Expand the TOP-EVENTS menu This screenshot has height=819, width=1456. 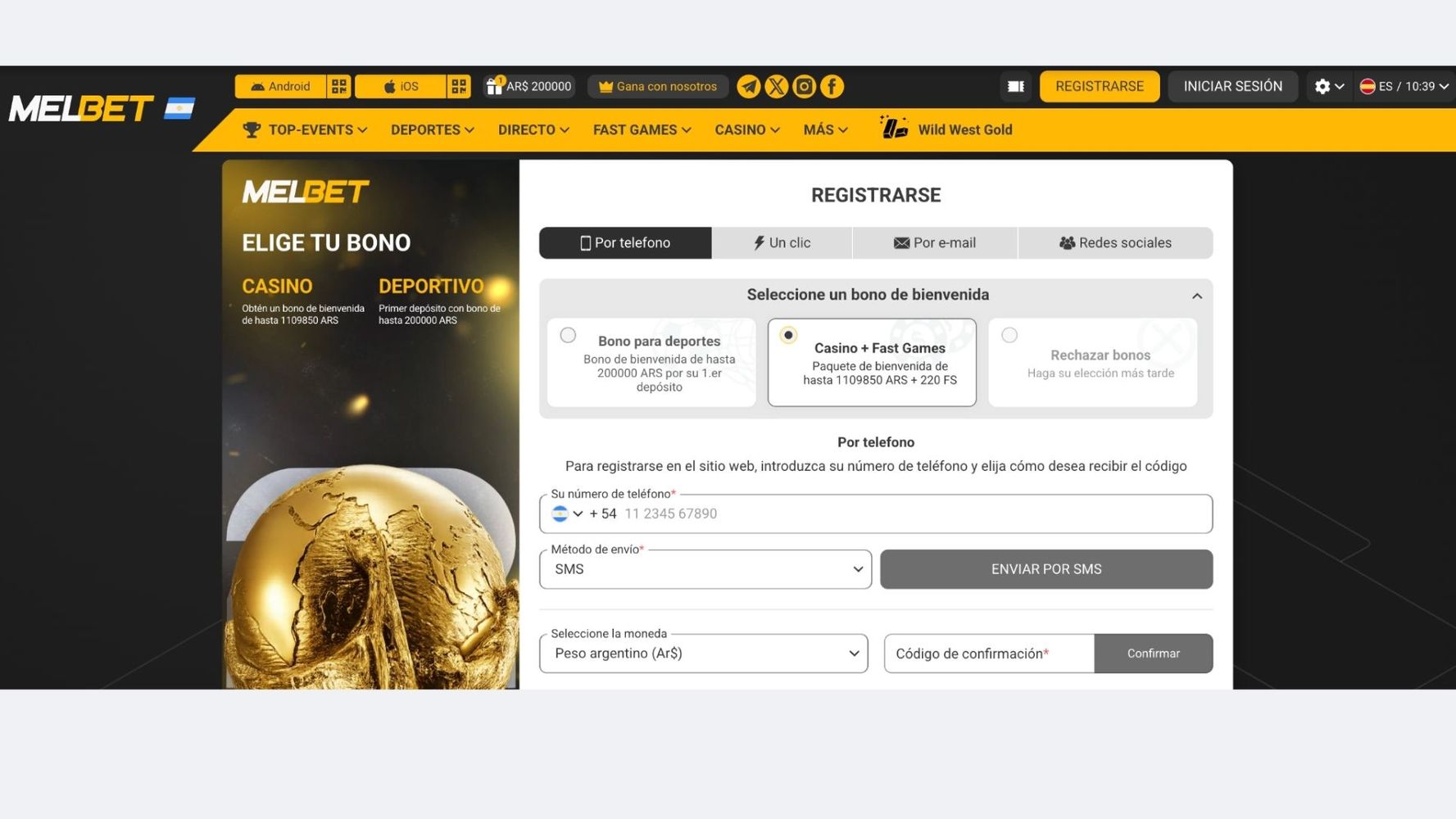pyautogui.click(x=306, y=129)
